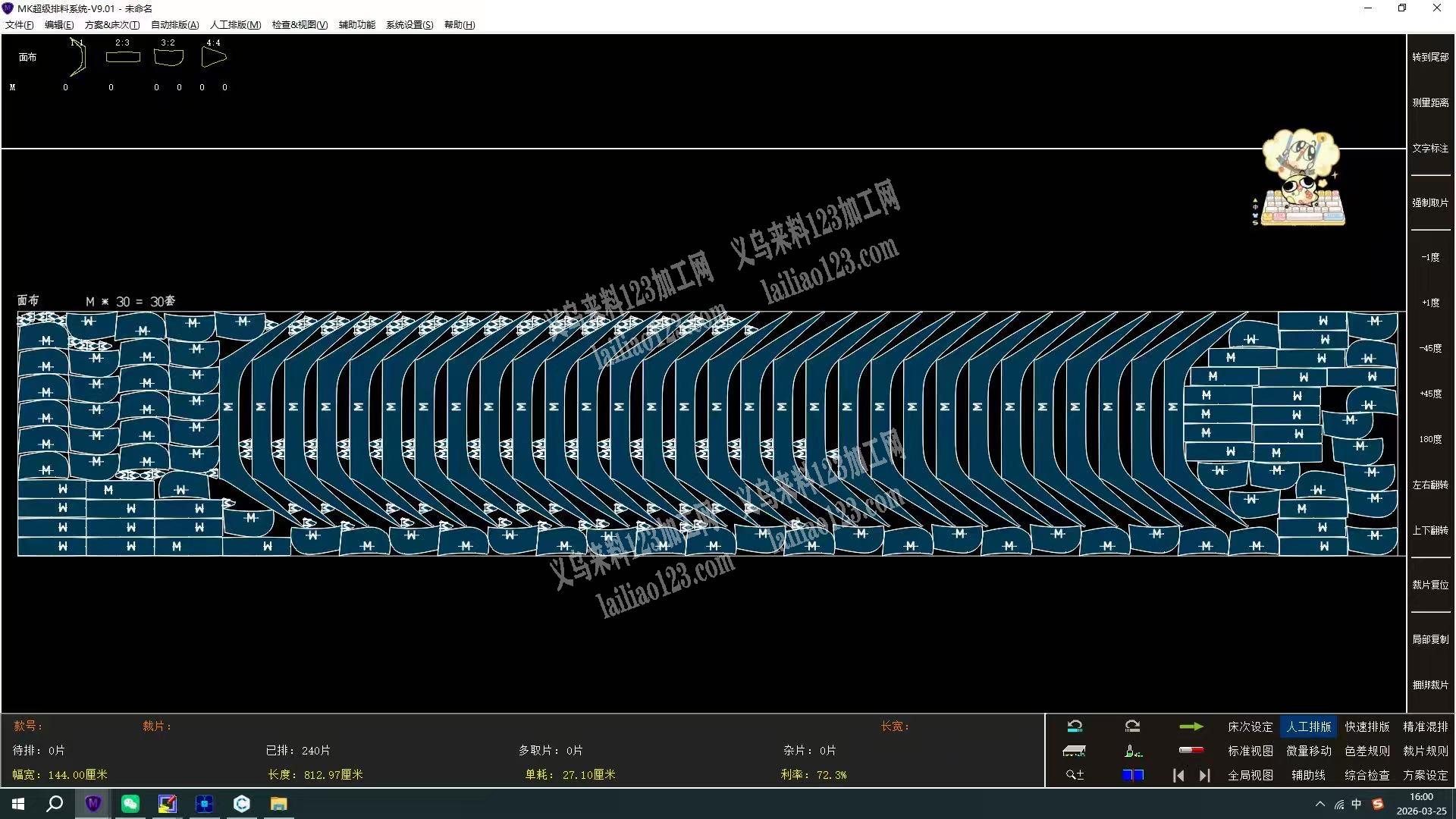Click the 测量距离 tool

1430,102
